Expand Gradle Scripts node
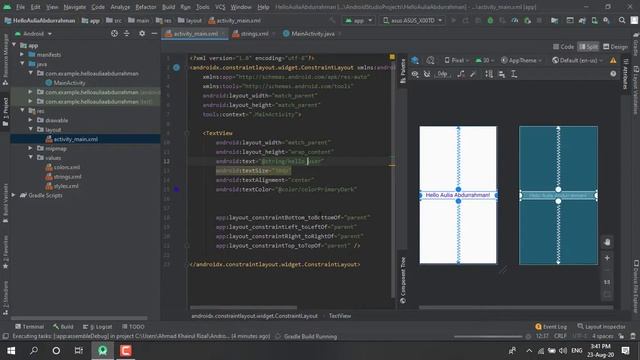640x360 pixels. [14, 195]
